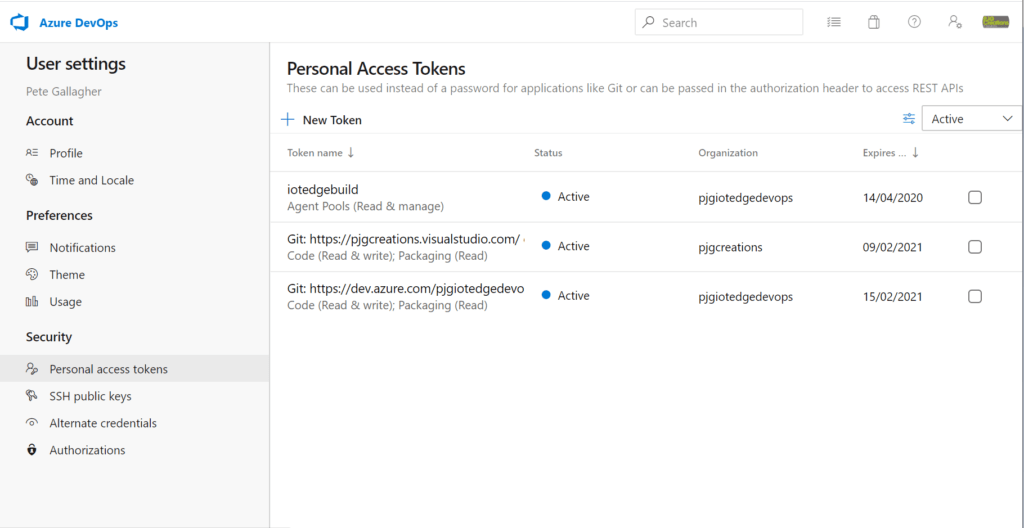Click the Notifications chat bubble icon
The width and height of the screenshot is (1024, 528).
point(32,247)
